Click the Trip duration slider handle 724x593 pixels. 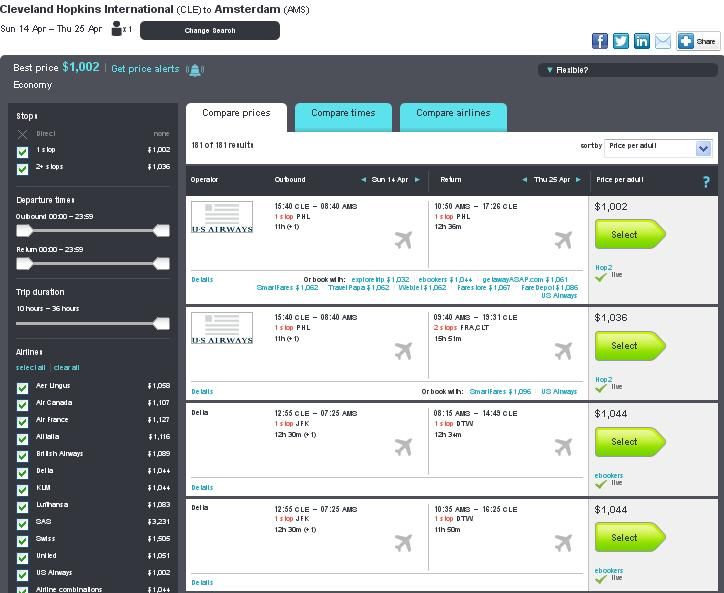coord(162,323)
